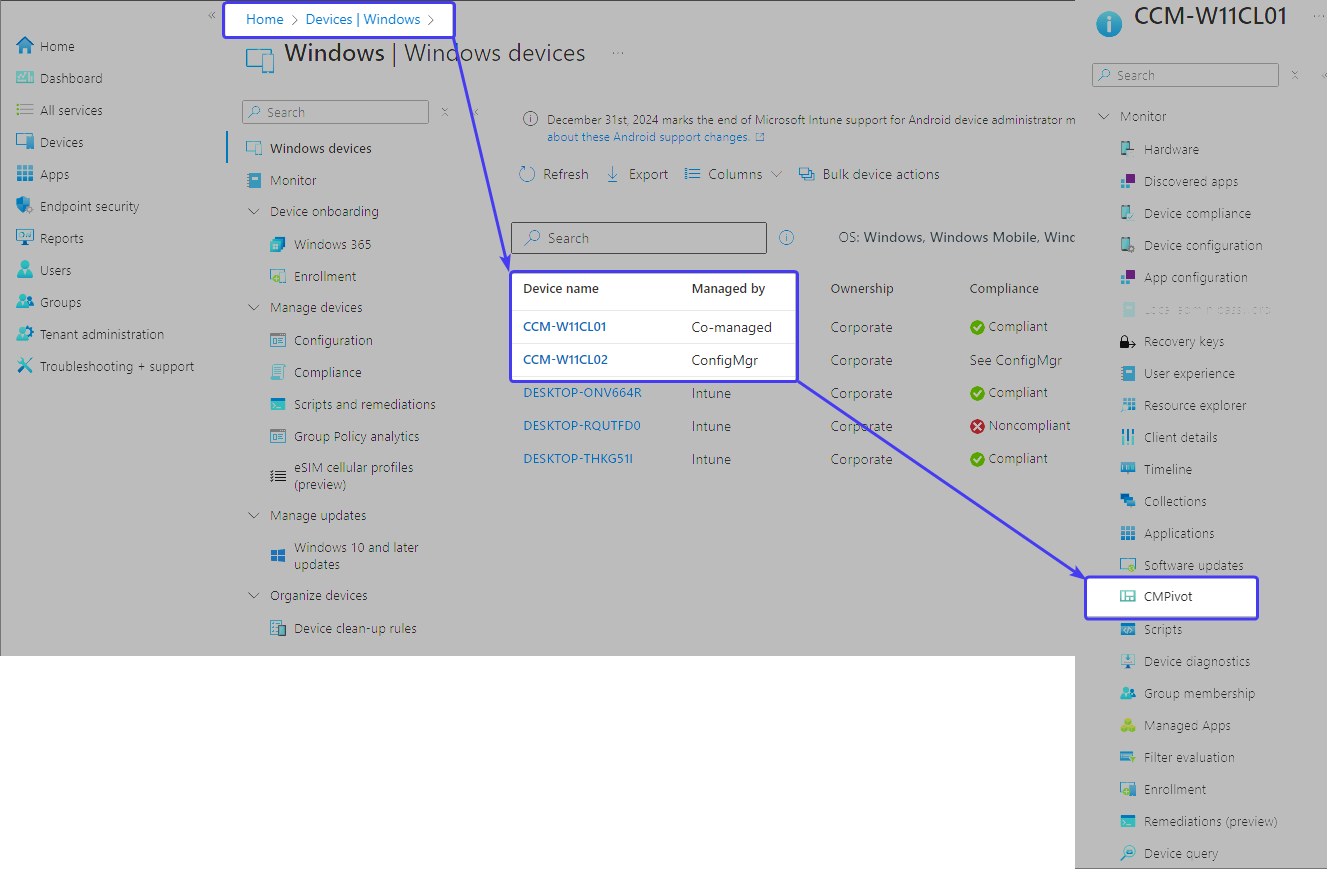Sort by Compliance column header
Viewport: 1327px width, 869px height.
[1004, 288]
